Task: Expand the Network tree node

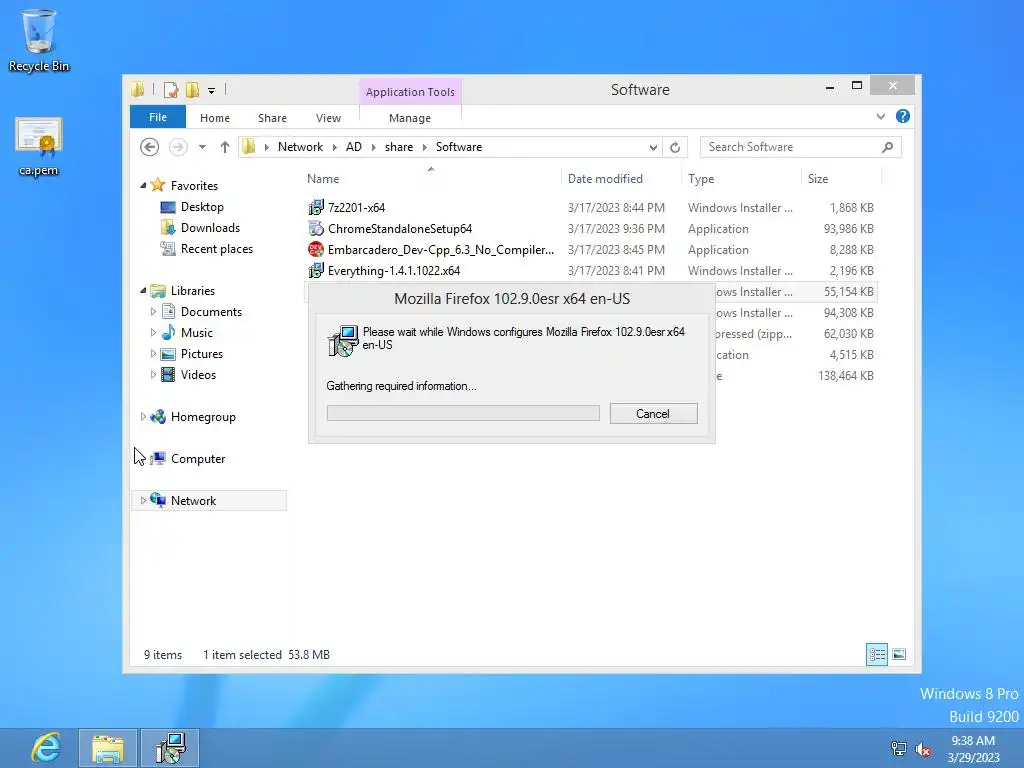Action: pyautogui.click(x=143, y=501)
